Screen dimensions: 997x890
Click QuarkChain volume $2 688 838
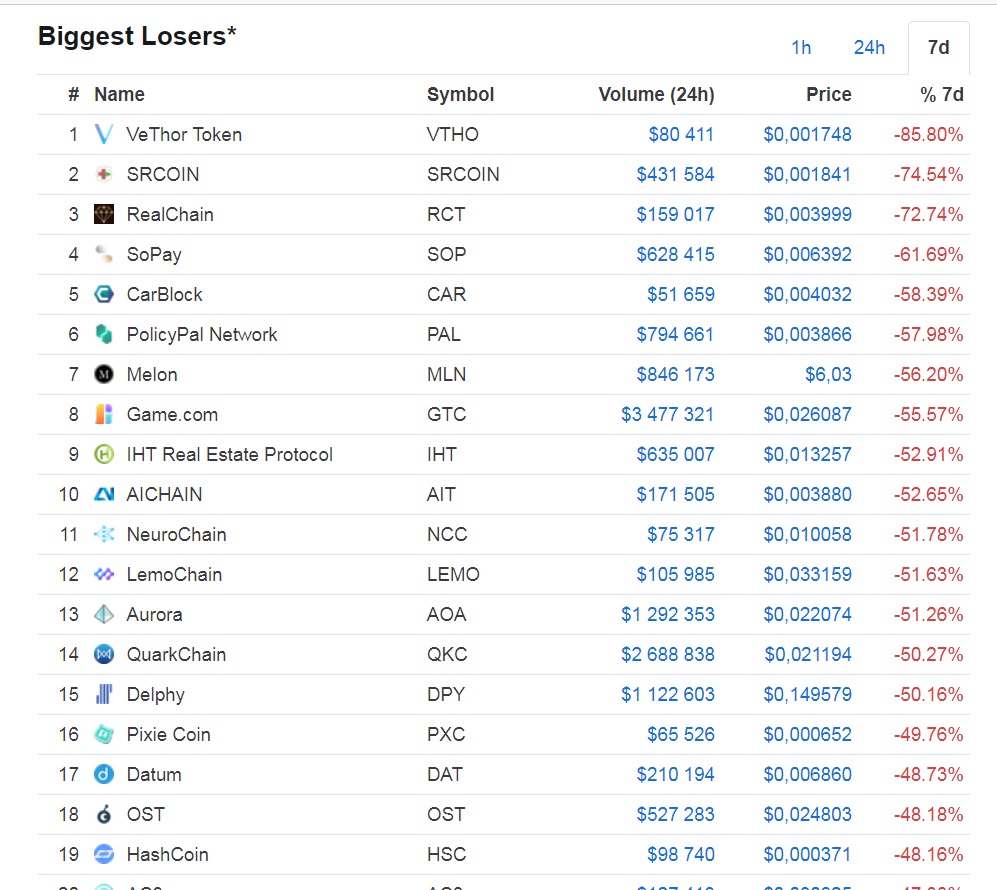pyautogui.click(x=668, y=654)
